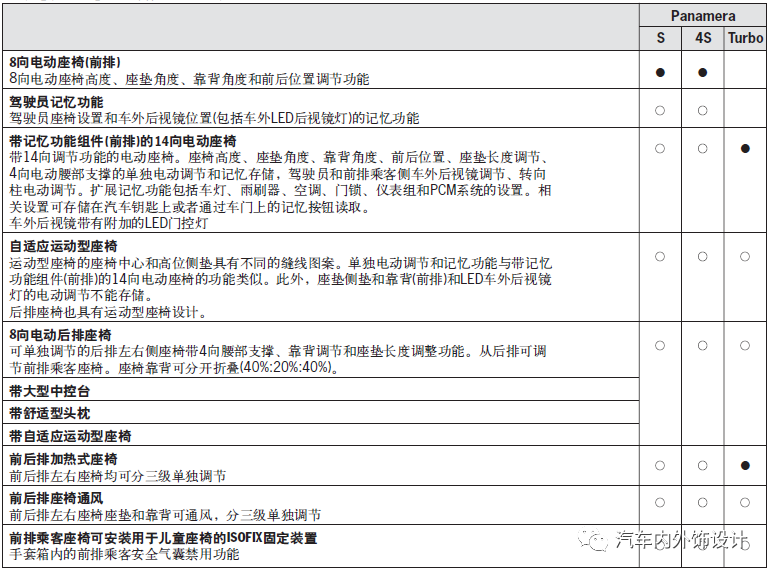
Task: Click the S open circle for 自适应运动型座椅
Action: pyautogui.click(x=660, y=256)
